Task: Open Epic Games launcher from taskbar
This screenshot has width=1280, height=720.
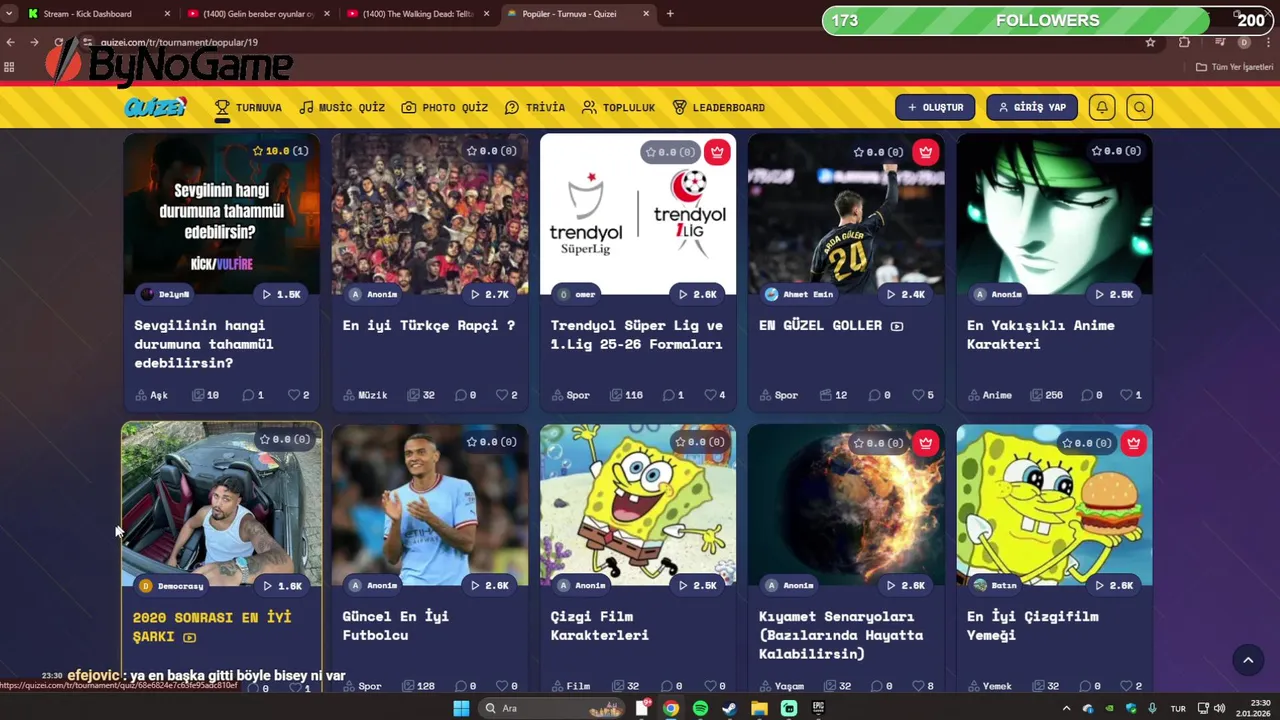Action: [x=818, y=708]
